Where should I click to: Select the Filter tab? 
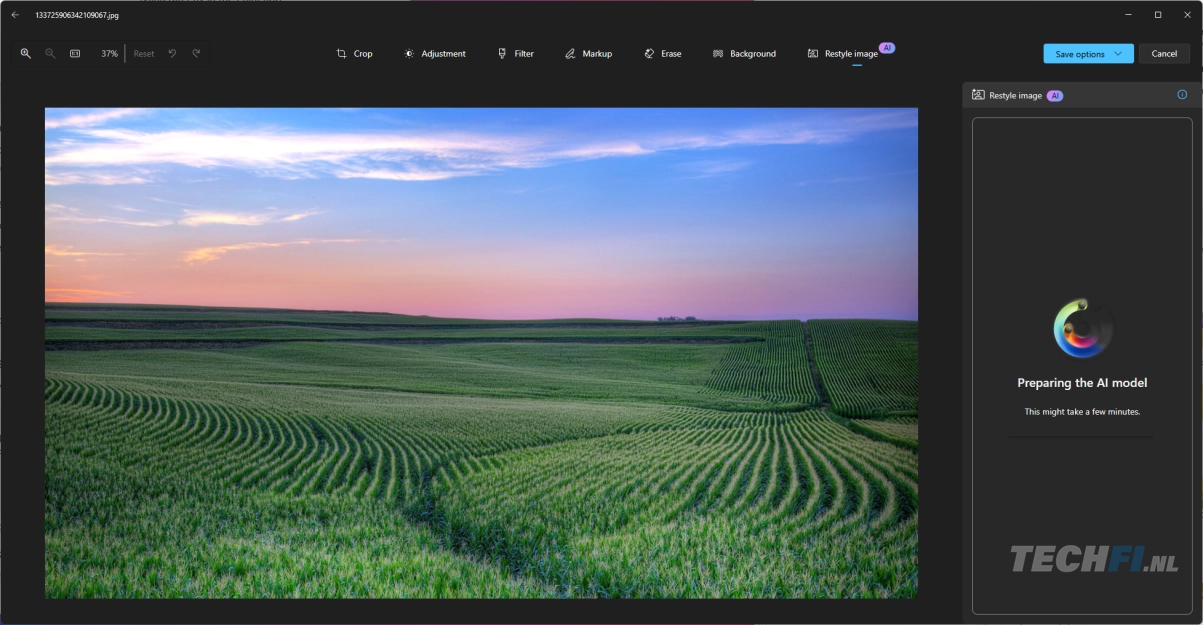coord(516,54)
